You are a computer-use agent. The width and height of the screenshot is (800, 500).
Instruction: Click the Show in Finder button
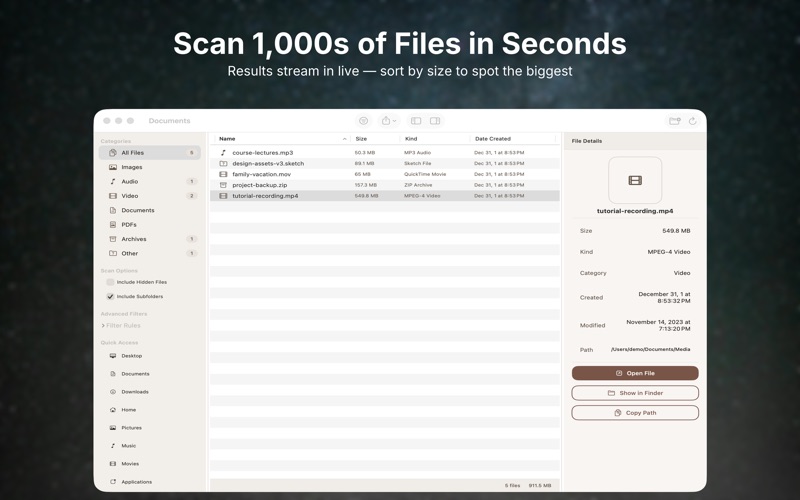pyautogui.click(x=635, y=393)
